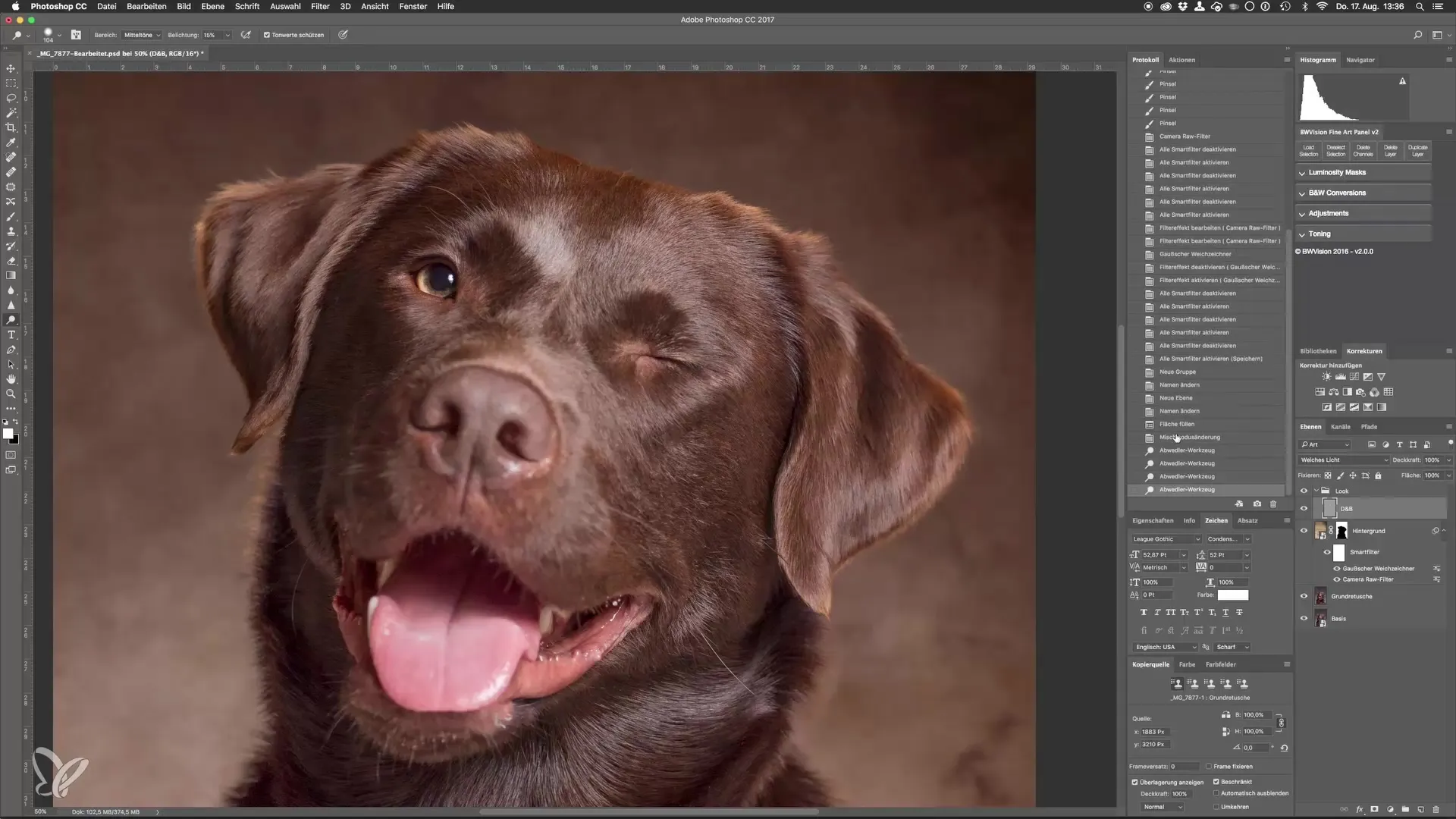Pick the Clone Stamp tool
This screenshot has width=1456, height=819.
[11, 231]
